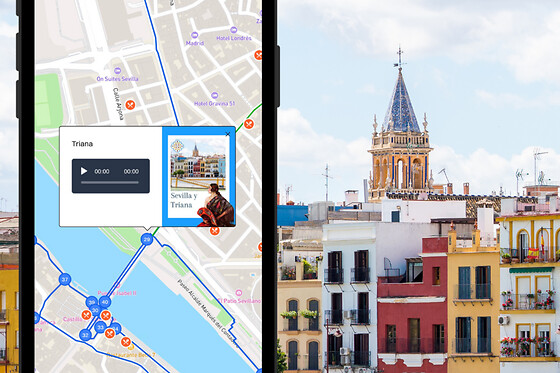Screen dimensions: 560x373
Task: Select route stop marker 29
Action: (x=147, y=239)
